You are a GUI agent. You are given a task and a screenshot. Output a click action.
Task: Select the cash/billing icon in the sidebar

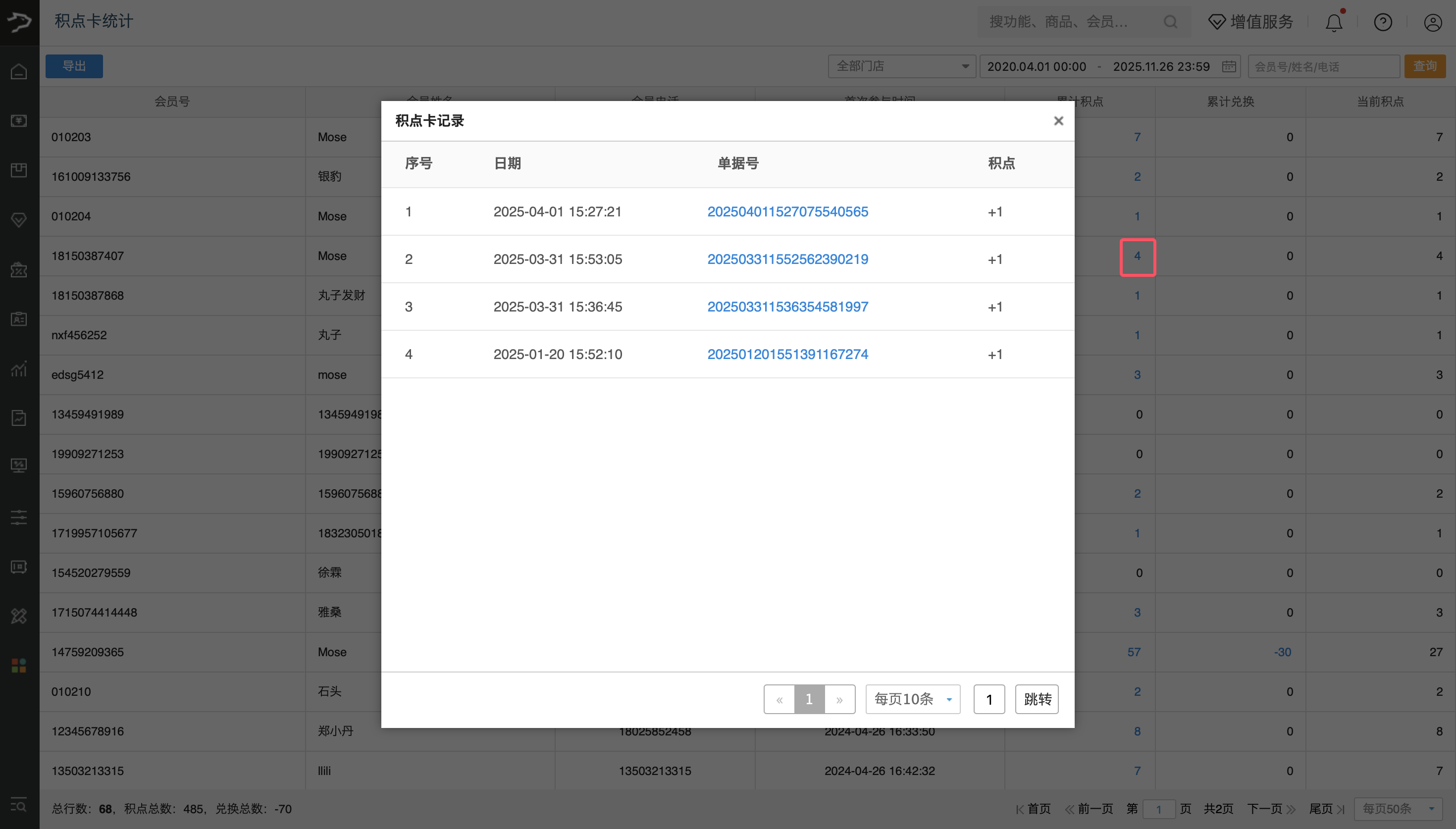(x=19, y=121)
